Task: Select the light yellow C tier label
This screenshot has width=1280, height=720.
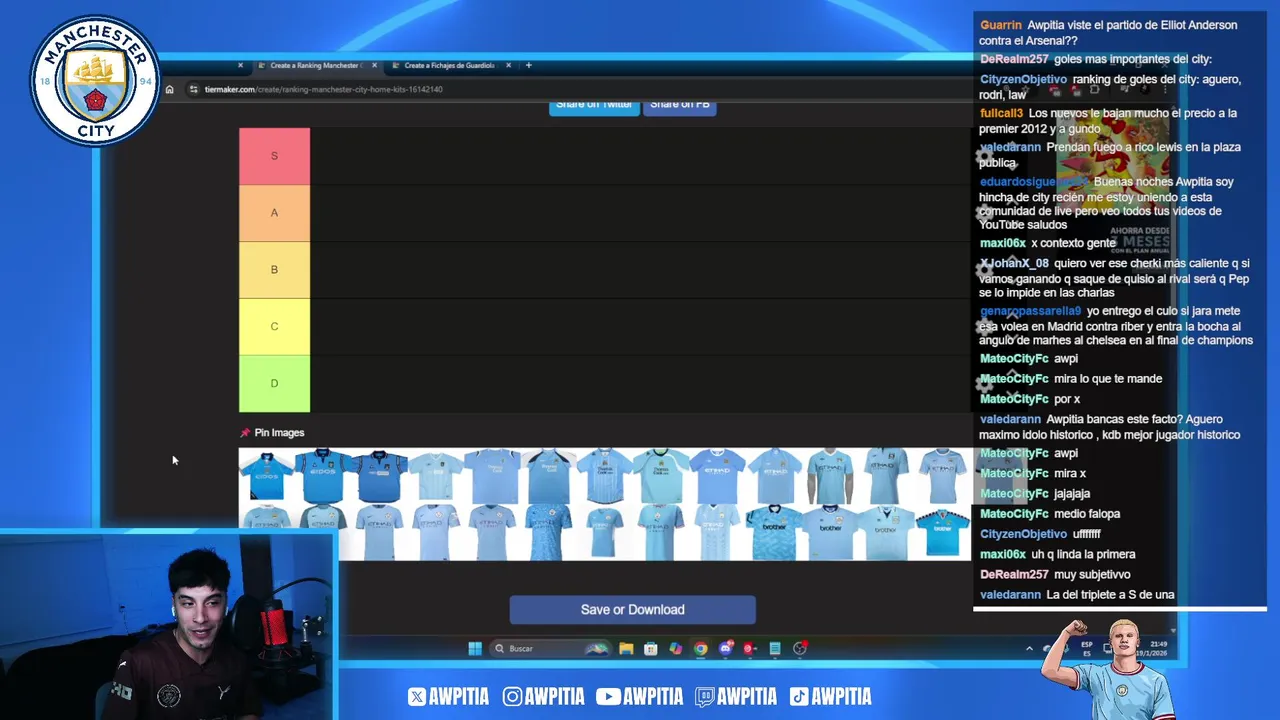Action: pos(274,327)
